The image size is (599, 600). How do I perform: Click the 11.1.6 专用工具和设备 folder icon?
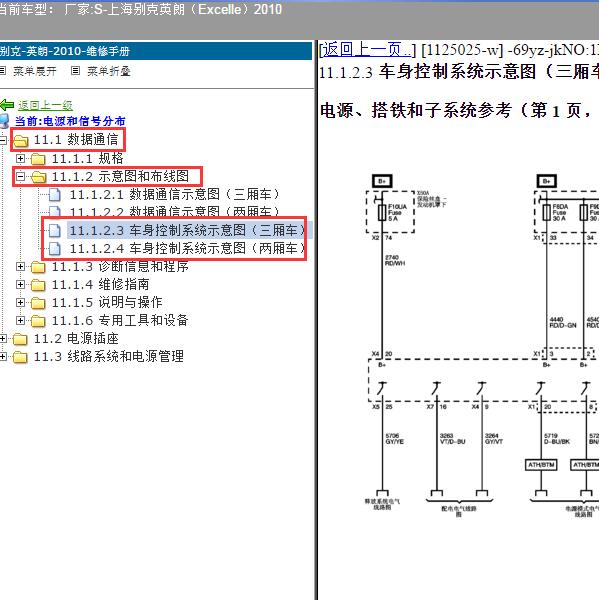coord(38,321)
